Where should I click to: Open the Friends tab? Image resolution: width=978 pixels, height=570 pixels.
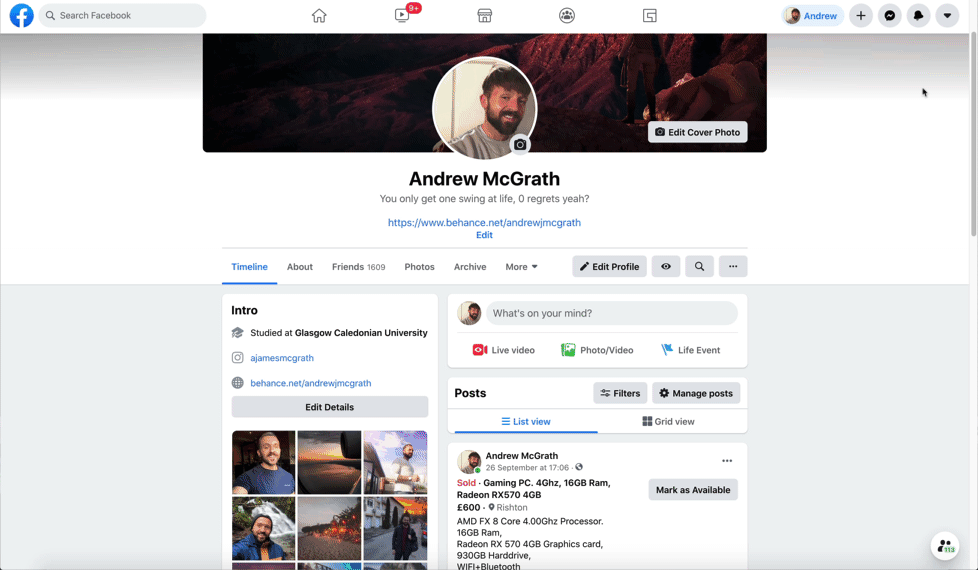pos(358,267)
